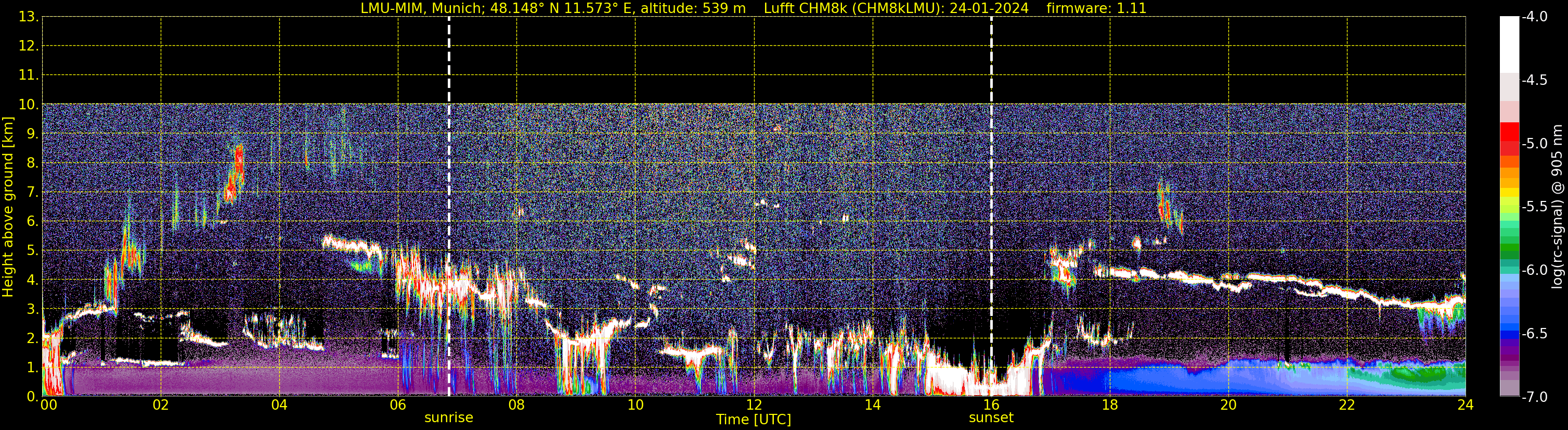
Task: Click the 'altitude: 539 m' text
Action: coord(693,8)
